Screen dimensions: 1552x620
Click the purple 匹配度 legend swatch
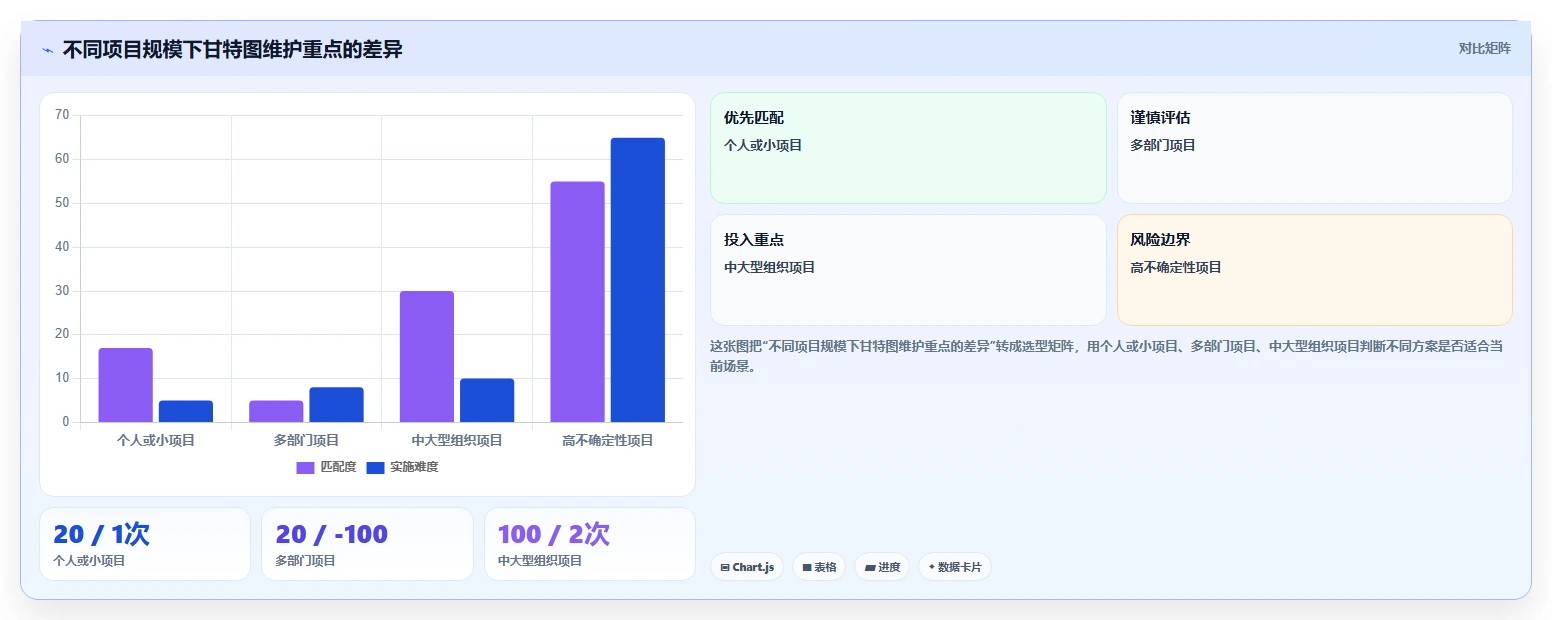(x=305, y=468)
